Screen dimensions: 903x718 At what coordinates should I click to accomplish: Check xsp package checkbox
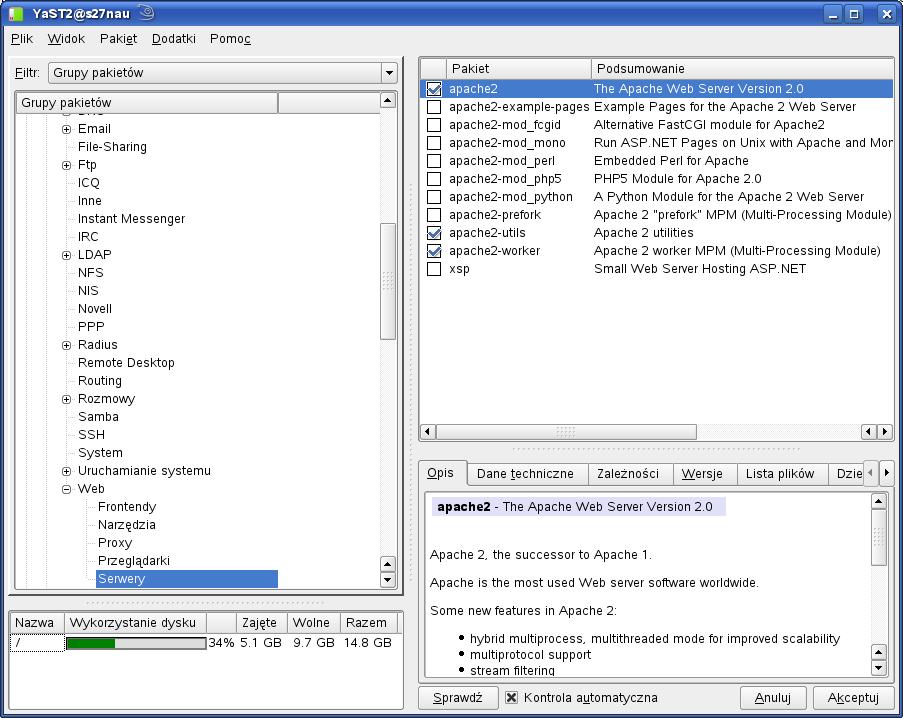(x=434, y=269)
